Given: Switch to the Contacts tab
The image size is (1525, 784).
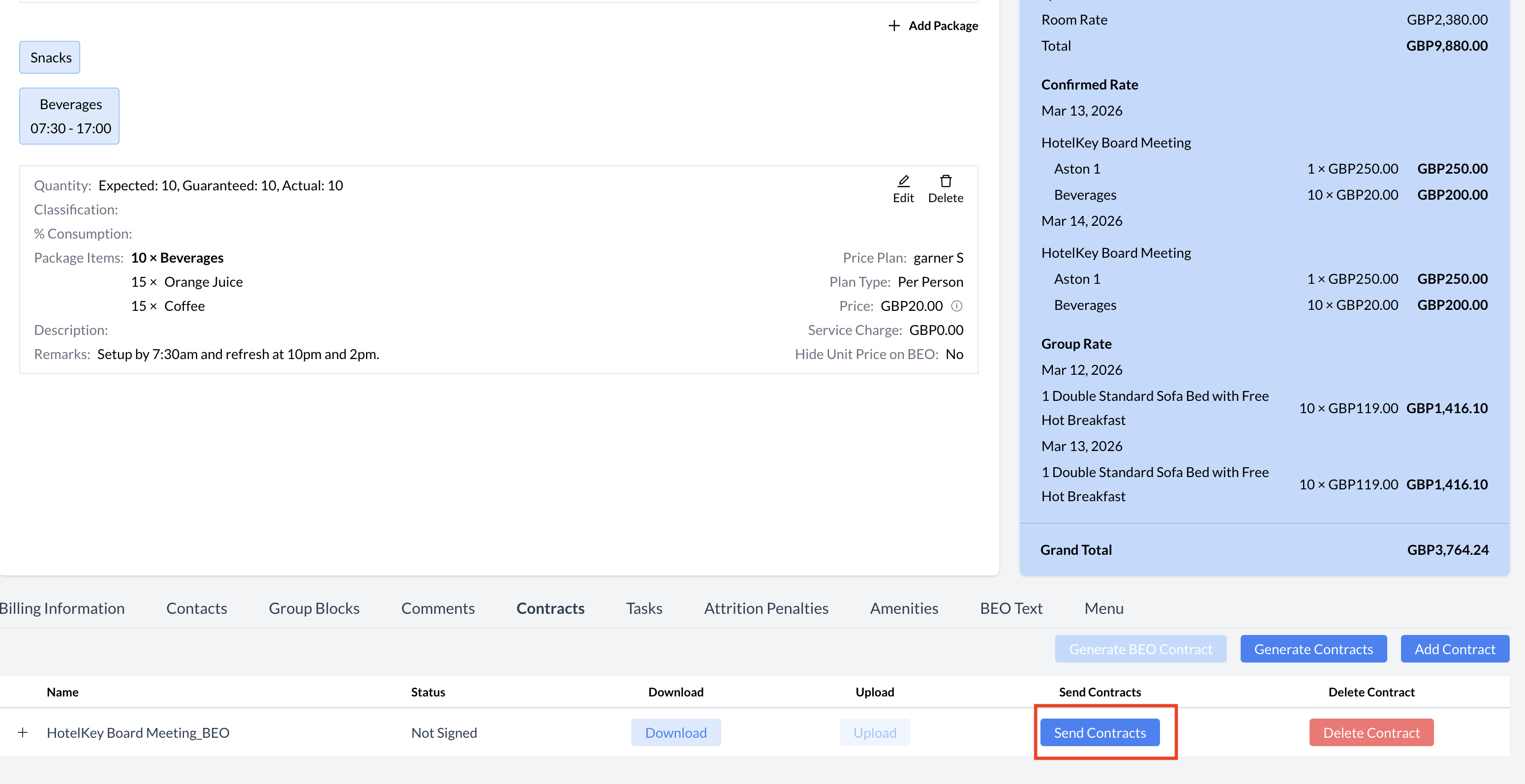Looking at the screenshot, I should click(197, 608).
